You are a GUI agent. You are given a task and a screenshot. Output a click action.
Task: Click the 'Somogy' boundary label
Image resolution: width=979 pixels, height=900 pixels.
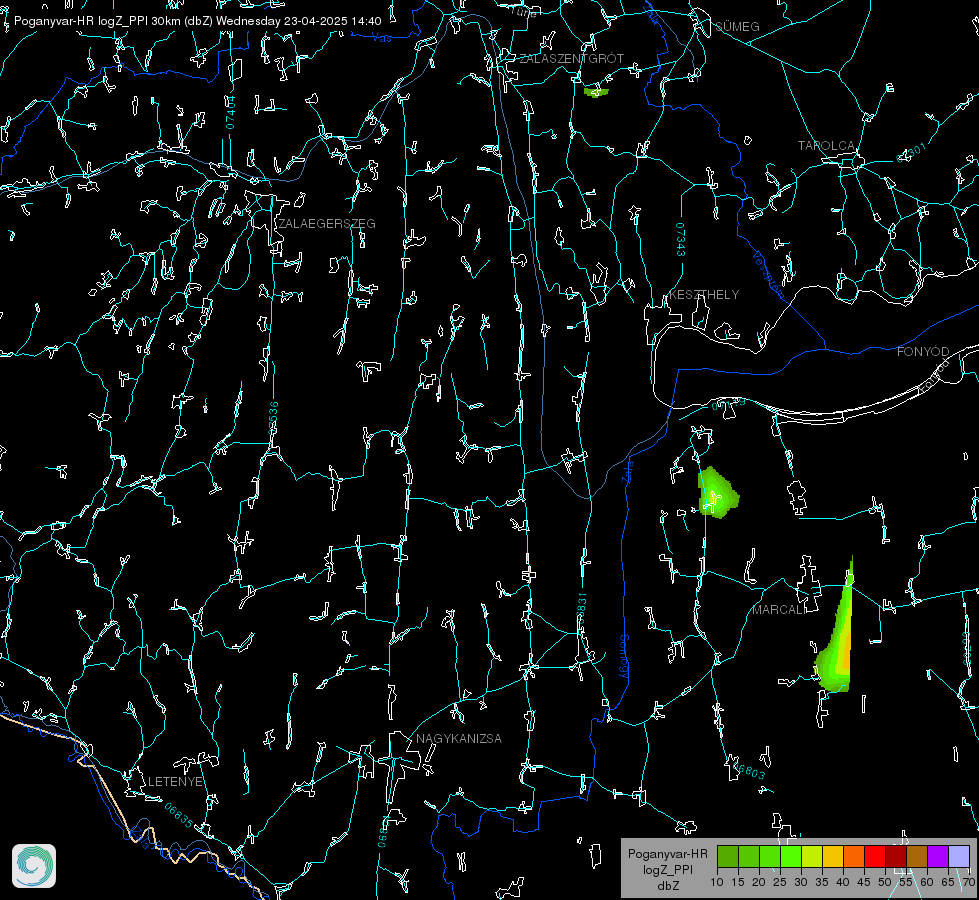click(x=623, y=657)
